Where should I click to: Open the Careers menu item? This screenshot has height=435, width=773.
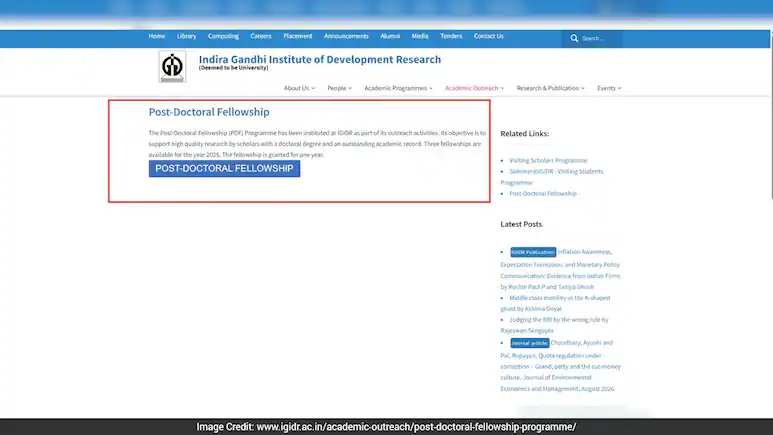coord(261,36)
